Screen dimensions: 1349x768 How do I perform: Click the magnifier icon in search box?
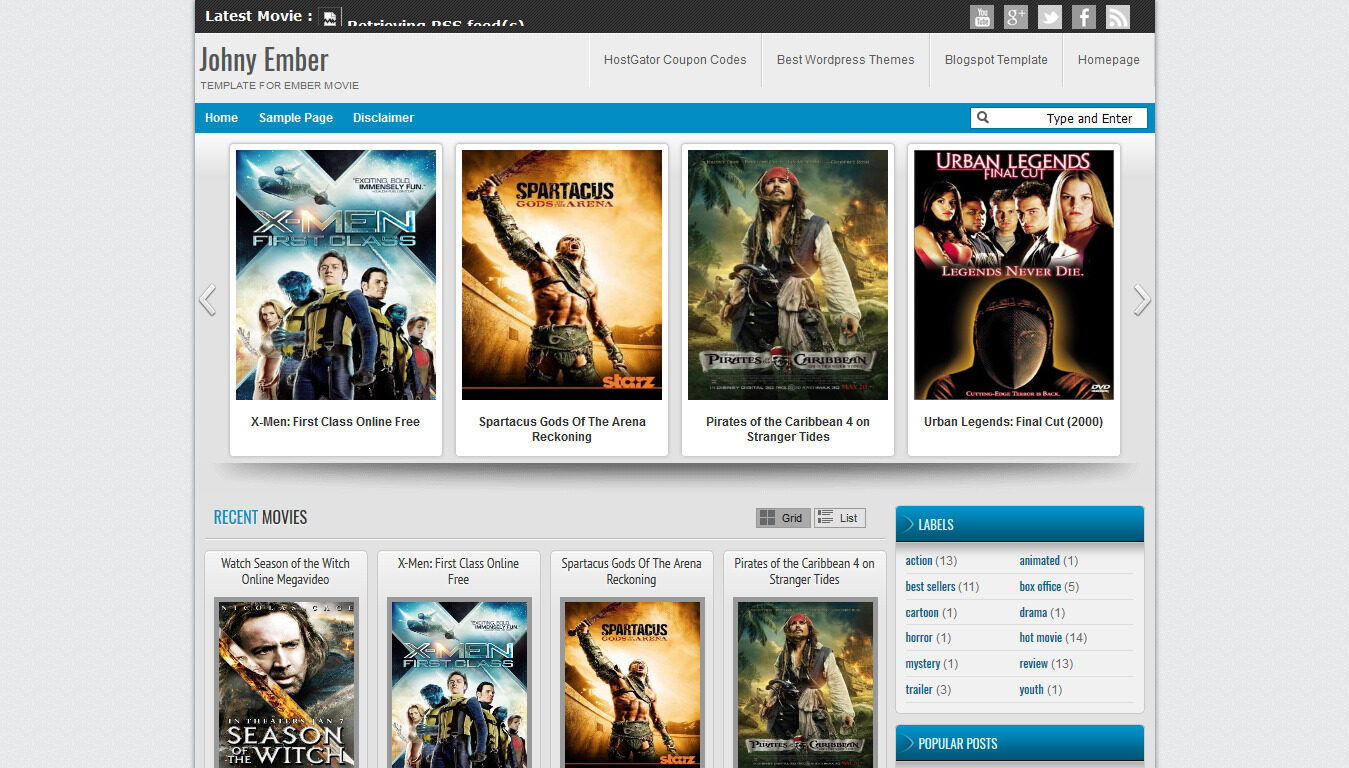point(983,118)
